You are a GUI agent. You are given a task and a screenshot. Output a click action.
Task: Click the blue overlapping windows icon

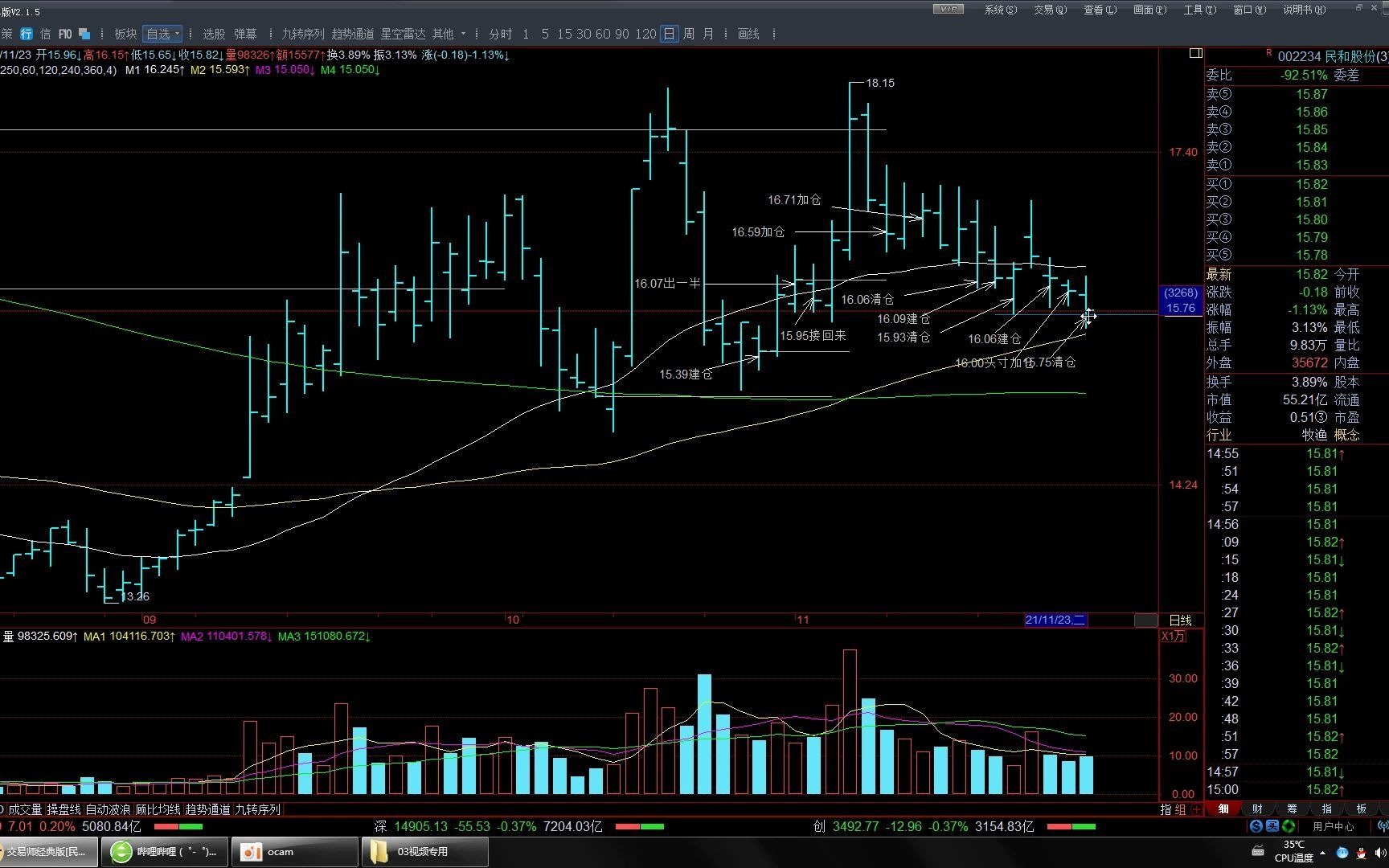click(x=84, y=34)
